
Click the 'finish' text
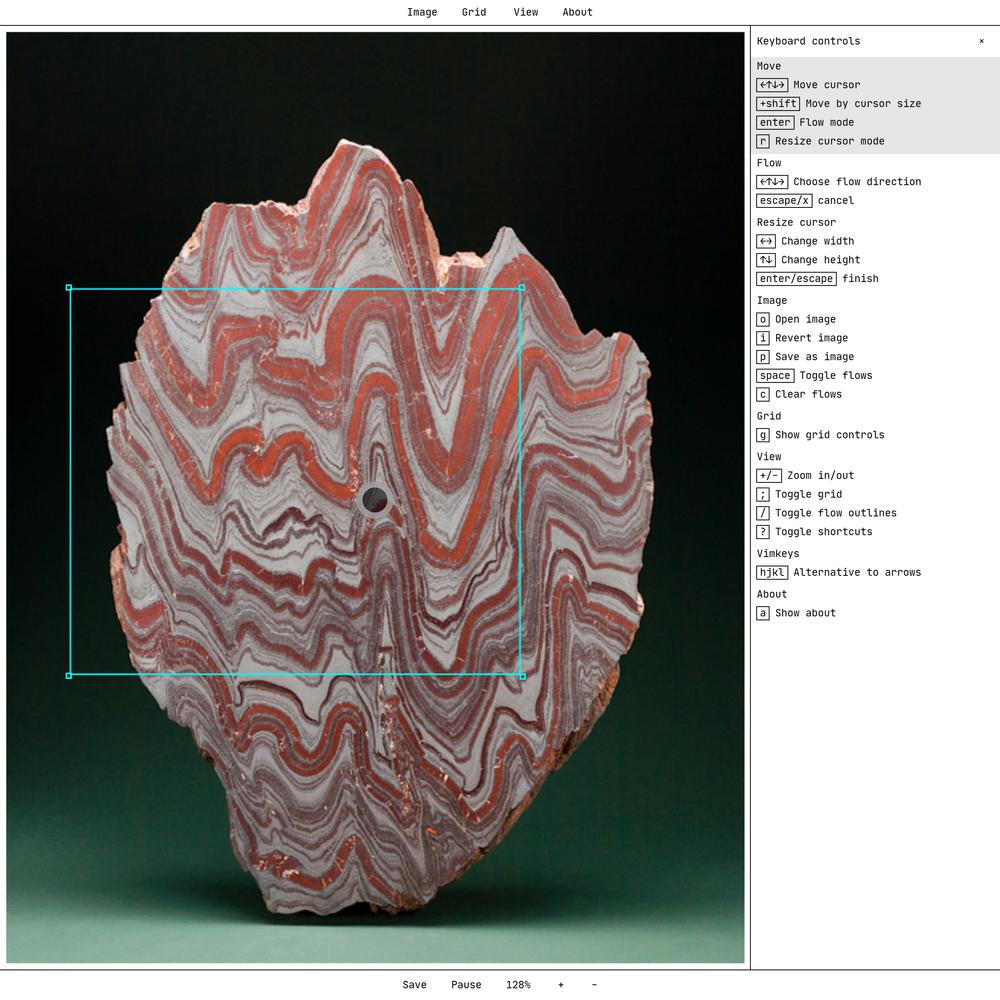pos(860,279)
